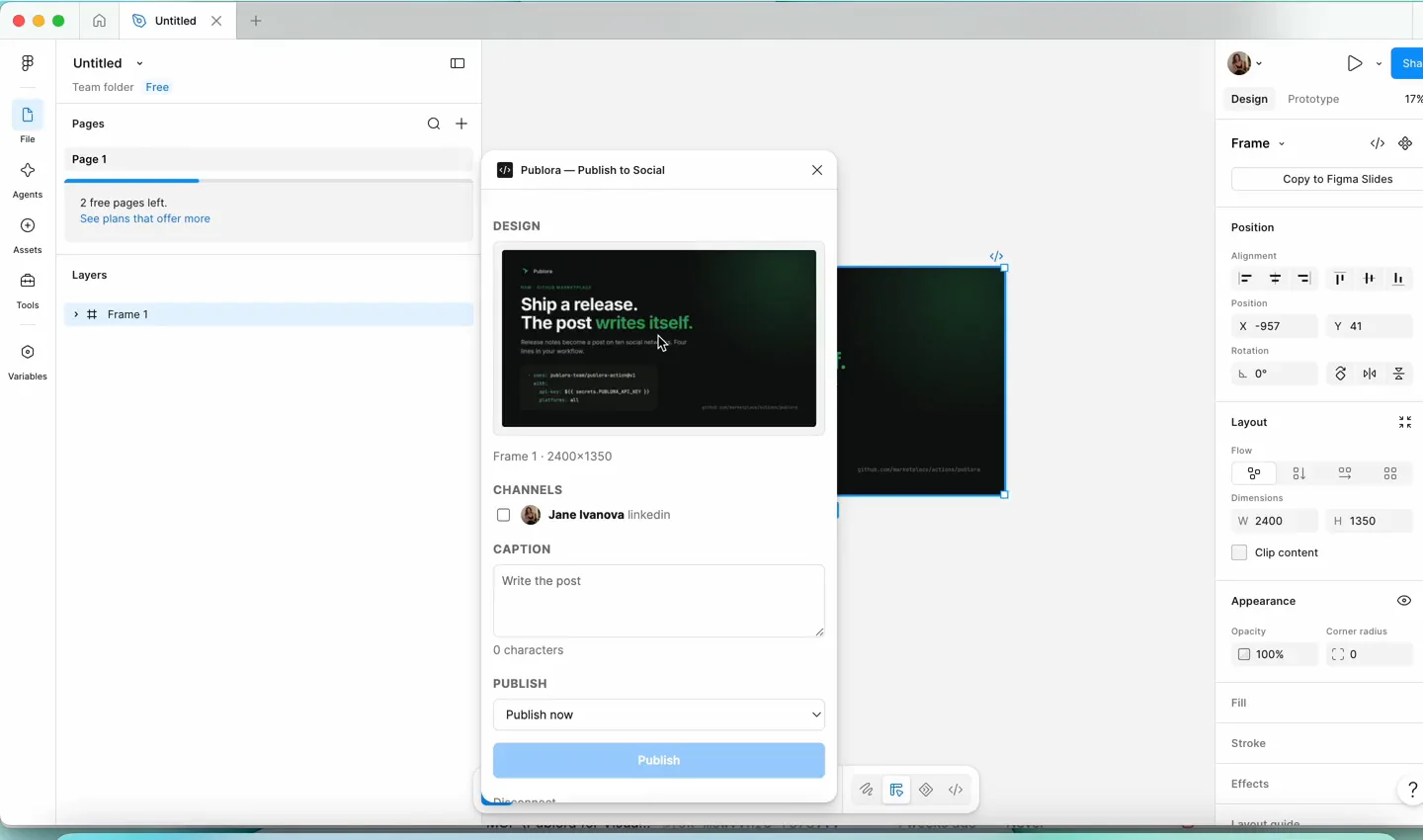Open See plans that offer more link
Image resolution: width=1423 pixels, height=840 pixels.
(145, 218)
